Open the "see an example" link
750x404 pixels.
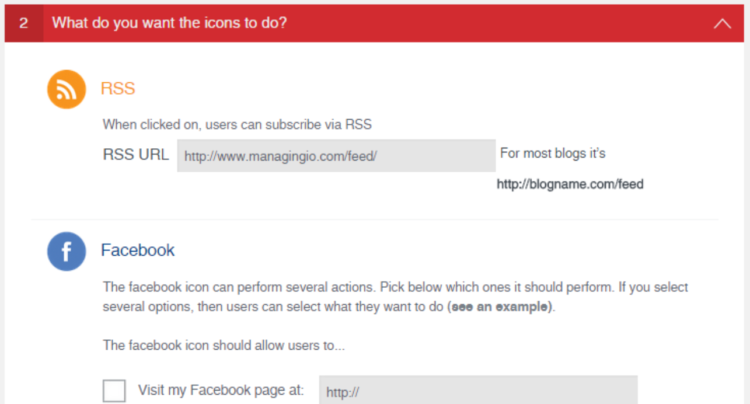point(500,306)
